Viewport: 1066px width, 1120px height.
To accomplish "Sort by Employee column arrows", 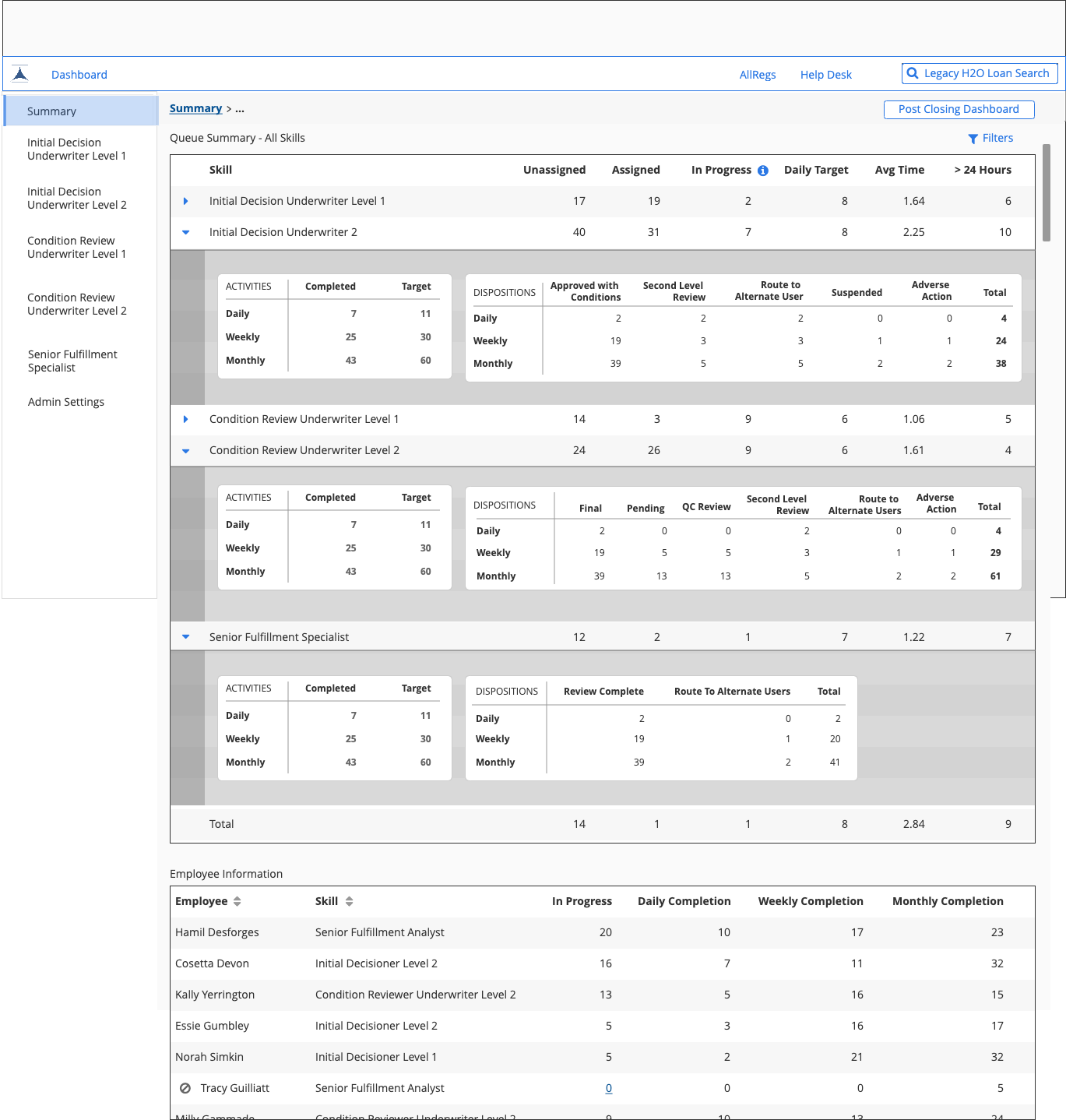I will tap(237, 901).
